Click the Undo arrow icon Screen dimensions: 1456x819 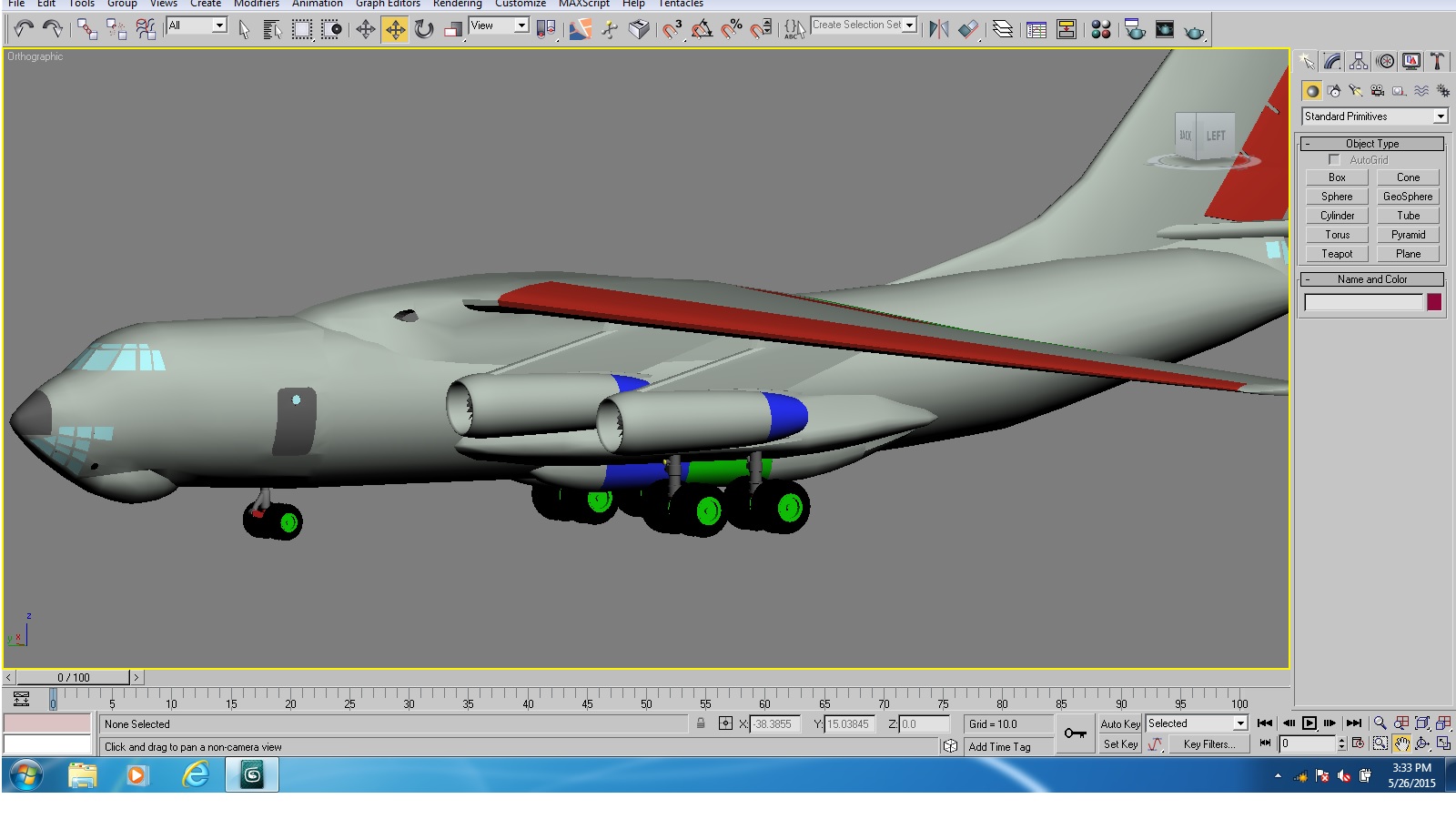(x=24, y=29)
